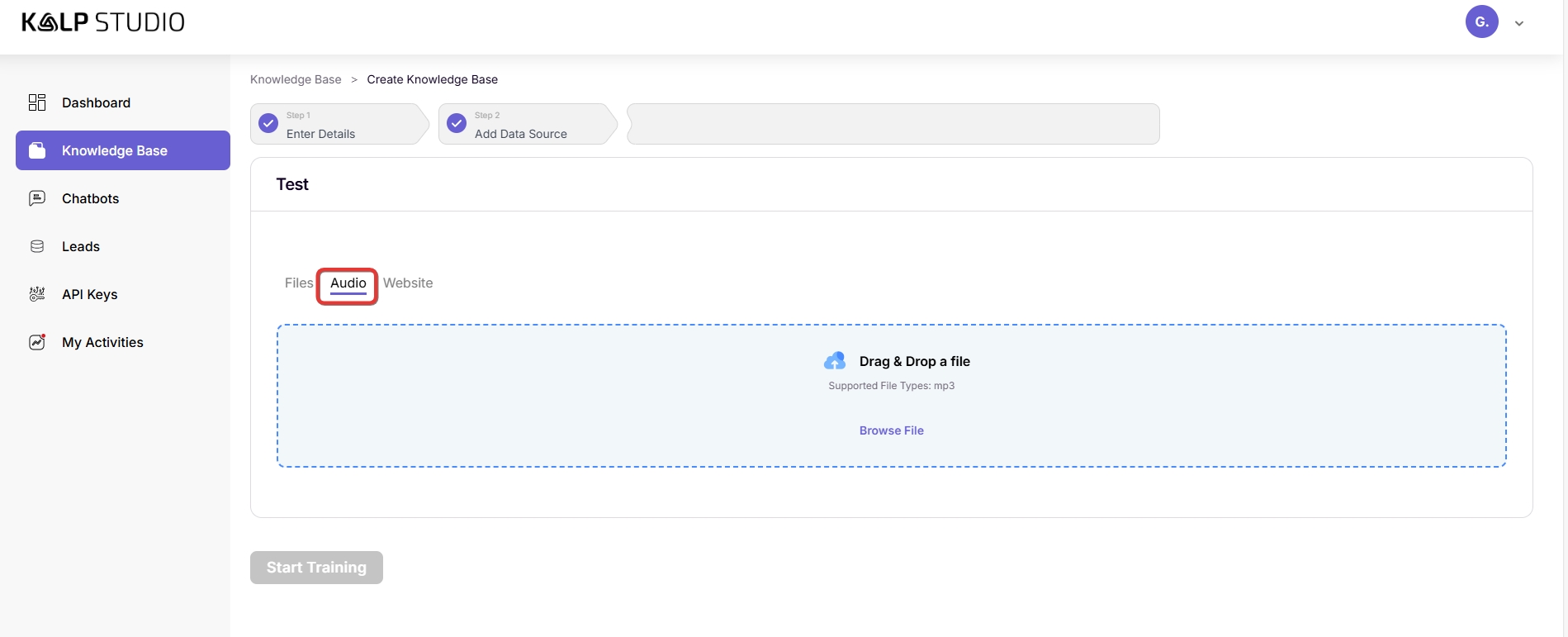Click the cloud upload icon
The image size is (1568, 637).
click(x=835, y=361)
